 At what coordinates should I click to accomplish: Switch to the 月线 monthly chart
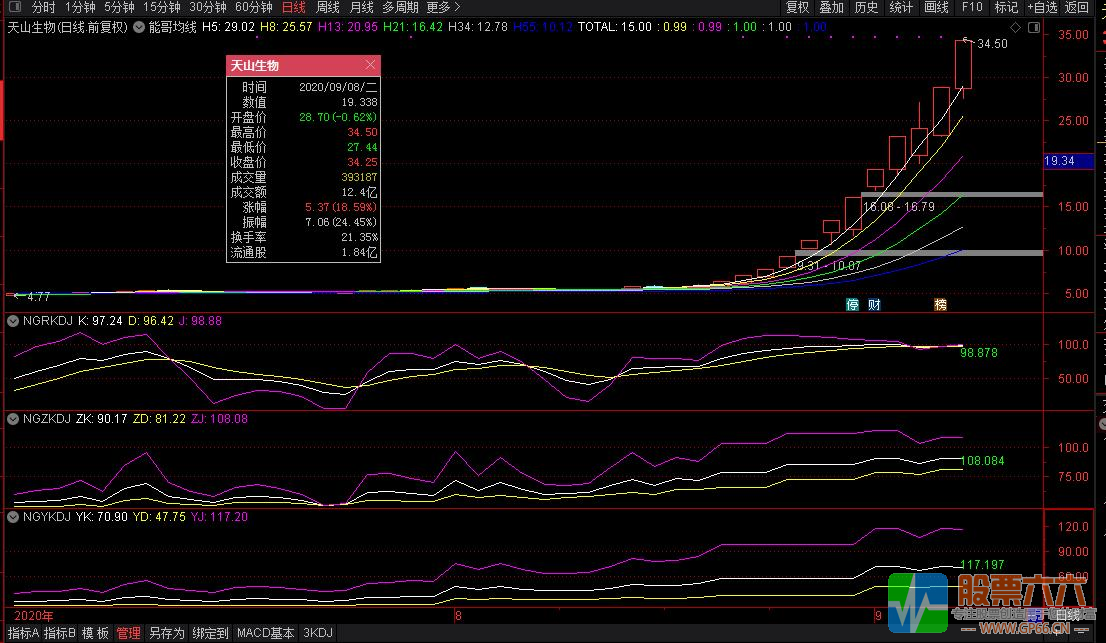(x=362, y=7)
